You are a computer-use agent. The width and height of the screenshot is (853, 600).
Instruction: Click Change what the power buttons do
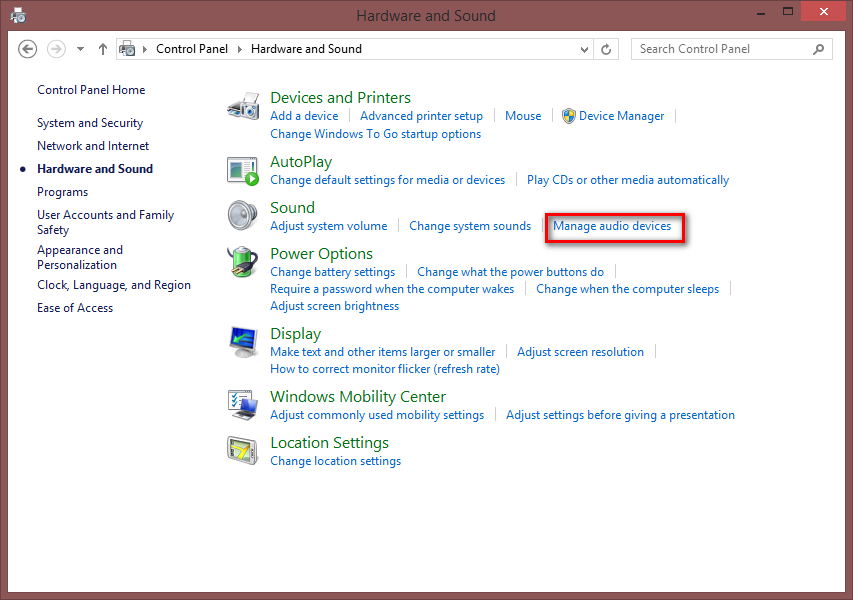point(510,272)
